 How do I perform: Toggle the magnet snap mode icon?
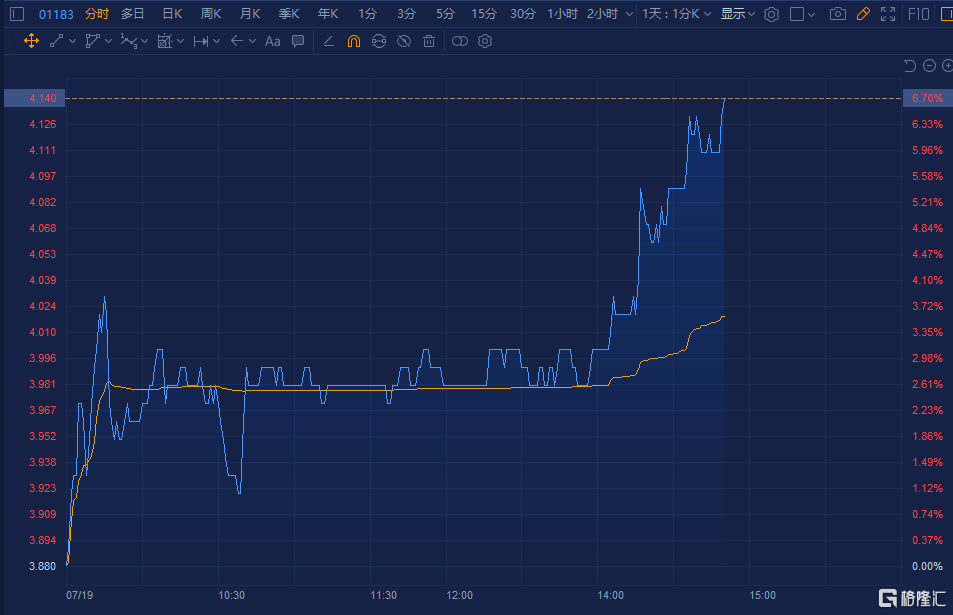(x=353, y=41)
